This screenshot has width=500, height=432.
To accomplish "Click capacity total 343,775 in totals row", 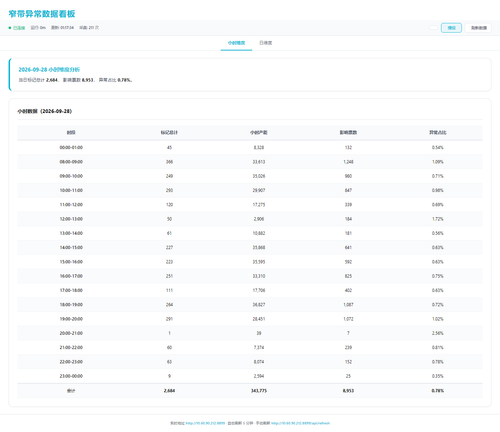I will 259,391.
